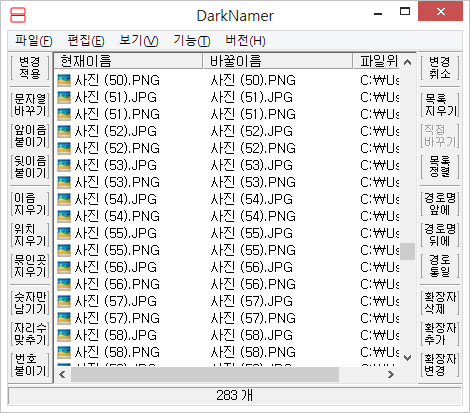470x413 pixels.
Task: Click the image icon beside 사진 (53).PNG
Action: (64, 182)
